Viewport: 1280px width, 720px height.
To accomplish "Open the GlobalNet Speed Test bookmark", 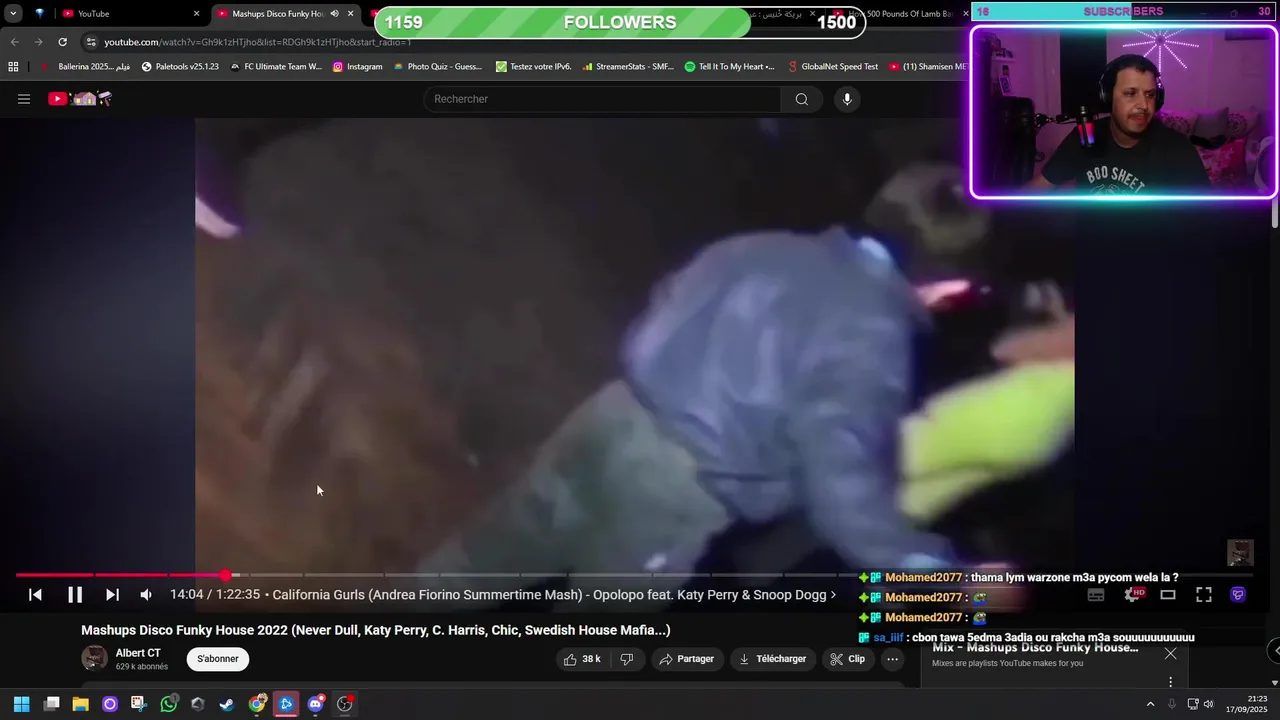I will coord(833,67).
